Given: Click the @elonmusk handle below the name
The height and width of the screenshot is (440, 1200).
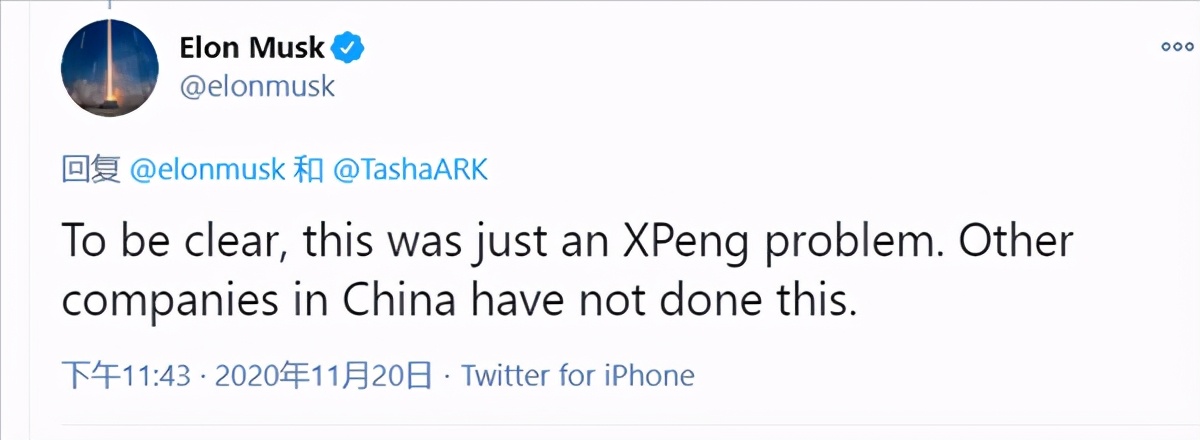Looking at the screenshot, I should pos(257,87).
